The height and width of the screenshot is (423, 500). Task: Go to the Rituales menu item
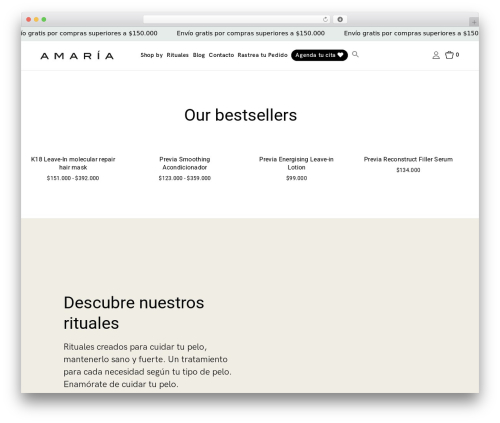click(178, 55)
